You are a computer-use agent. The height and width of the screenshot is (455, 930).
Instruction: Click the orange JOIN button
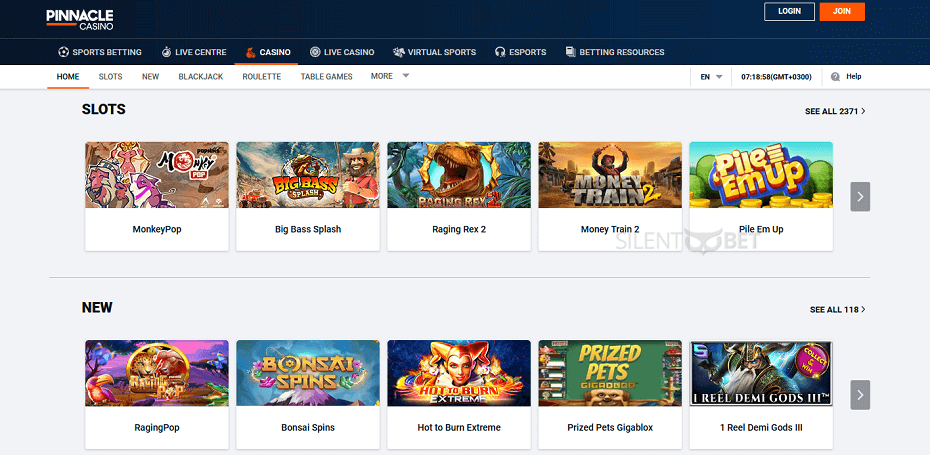(842, 11)
